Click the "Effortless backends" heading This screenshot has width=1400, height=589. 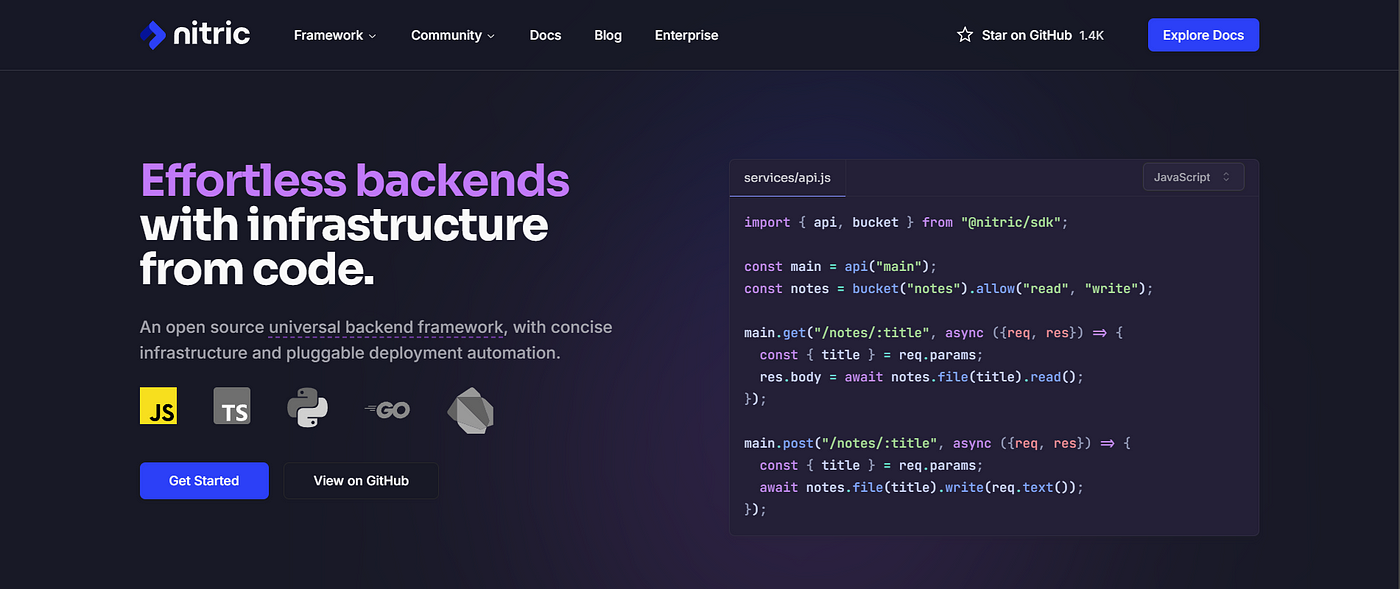click(x=355, y=181)
